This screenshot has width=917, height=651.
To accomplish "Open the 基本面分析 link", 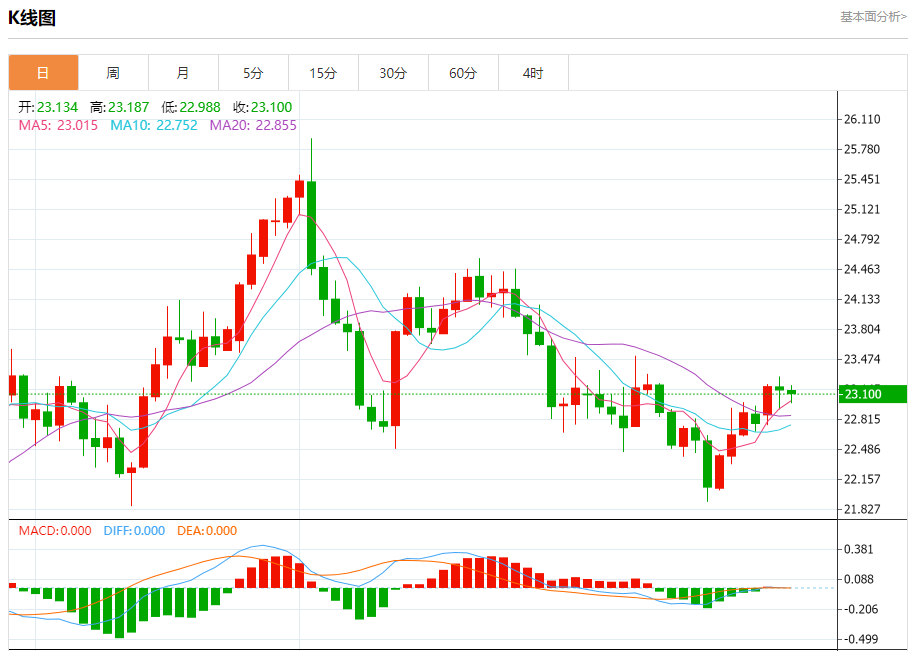I will pyautogui.click(x=873, y=17).
